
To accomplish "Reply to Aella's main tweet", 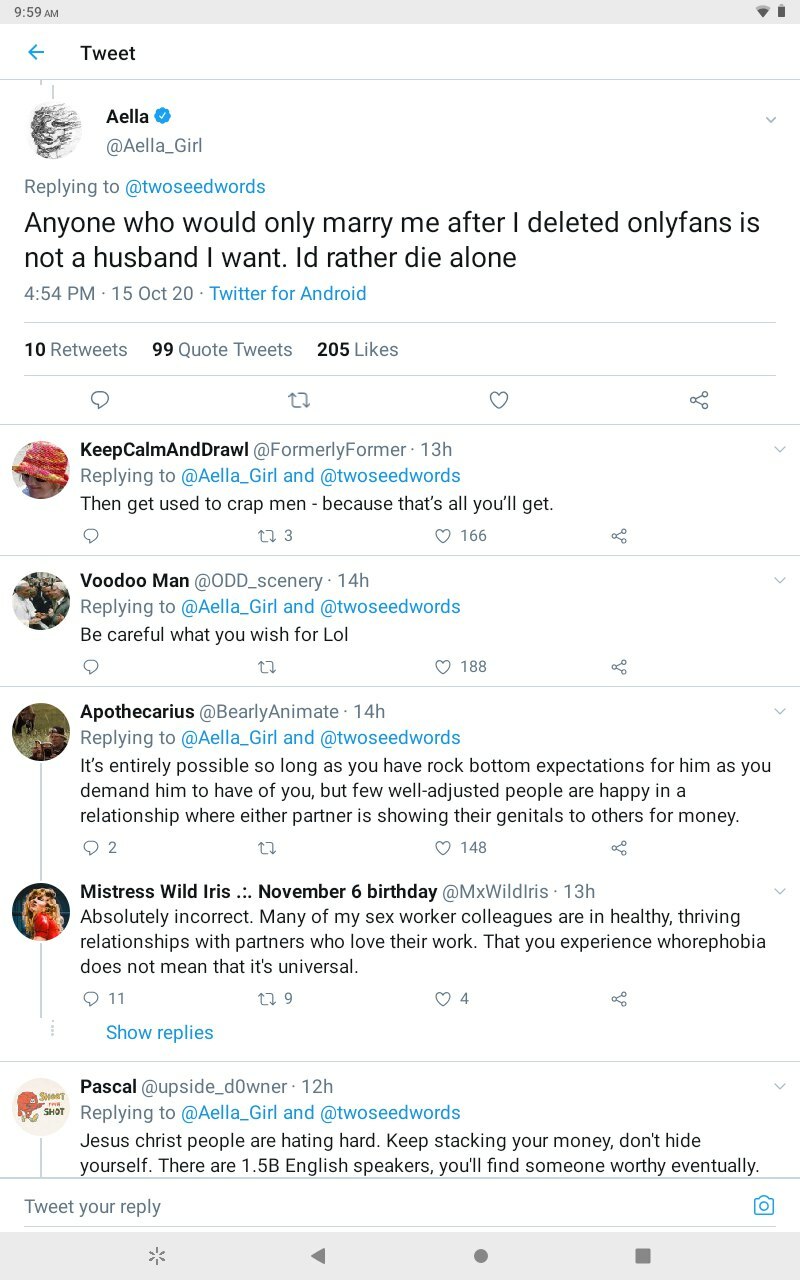I will [99, 400].
